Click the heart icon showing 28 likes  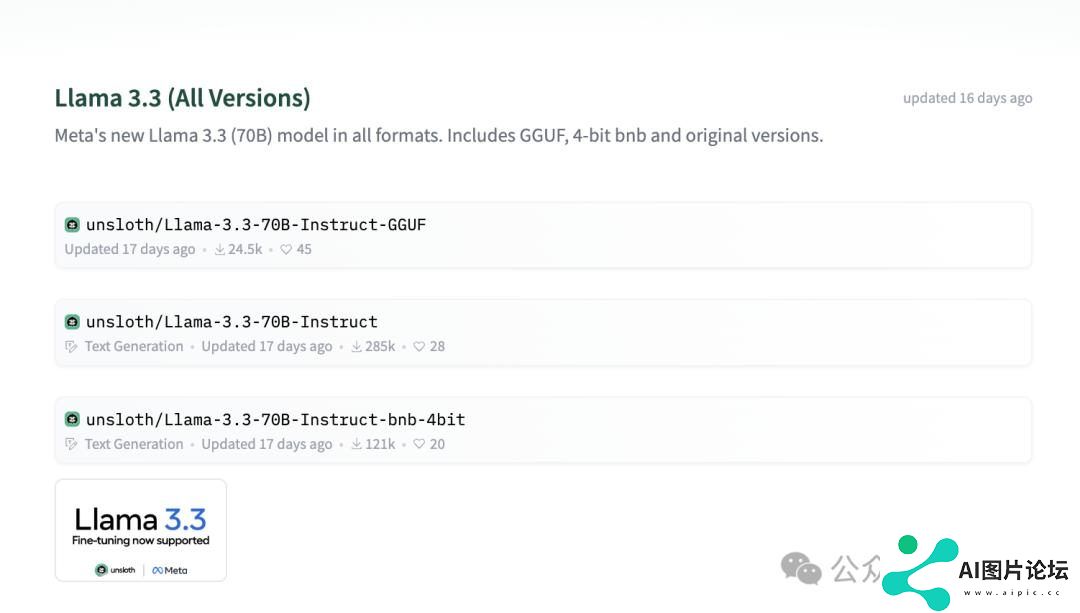[x=419, y=347]
